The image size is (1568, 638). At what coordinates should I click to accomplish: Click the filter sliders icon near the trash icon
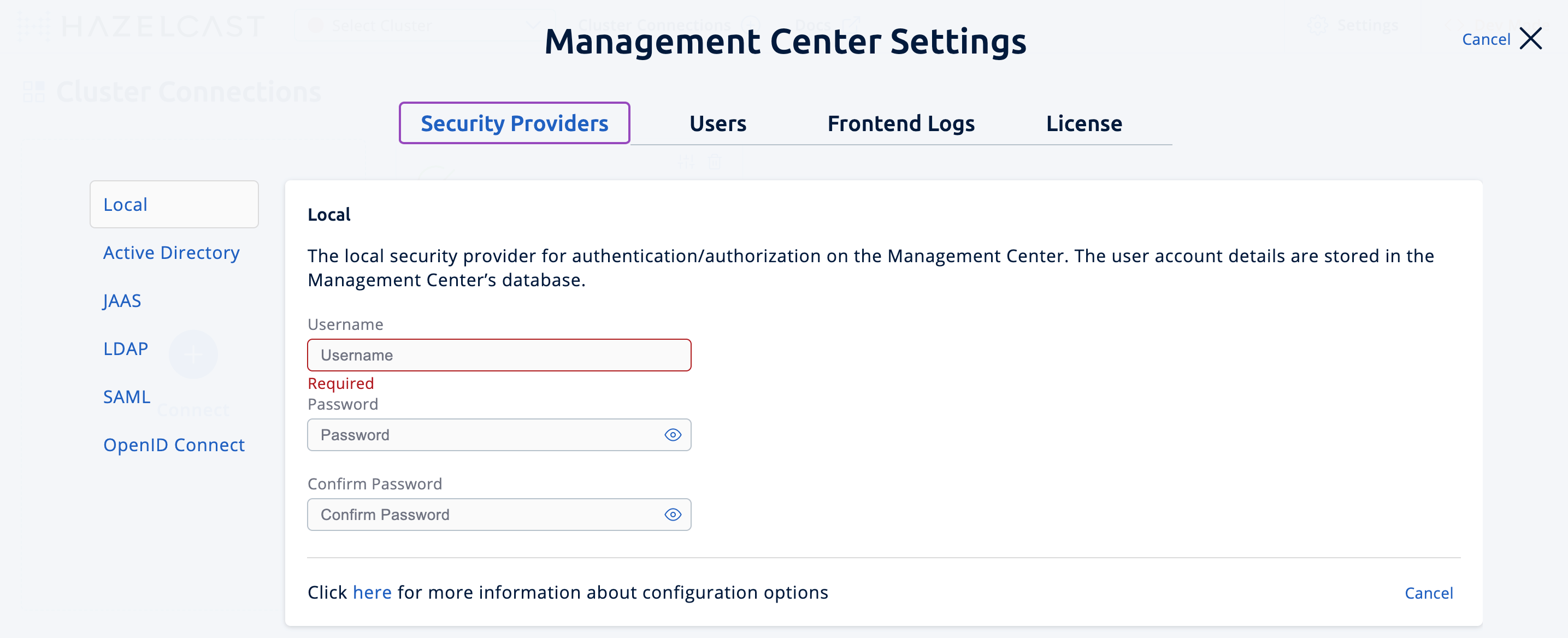[686, 161]
